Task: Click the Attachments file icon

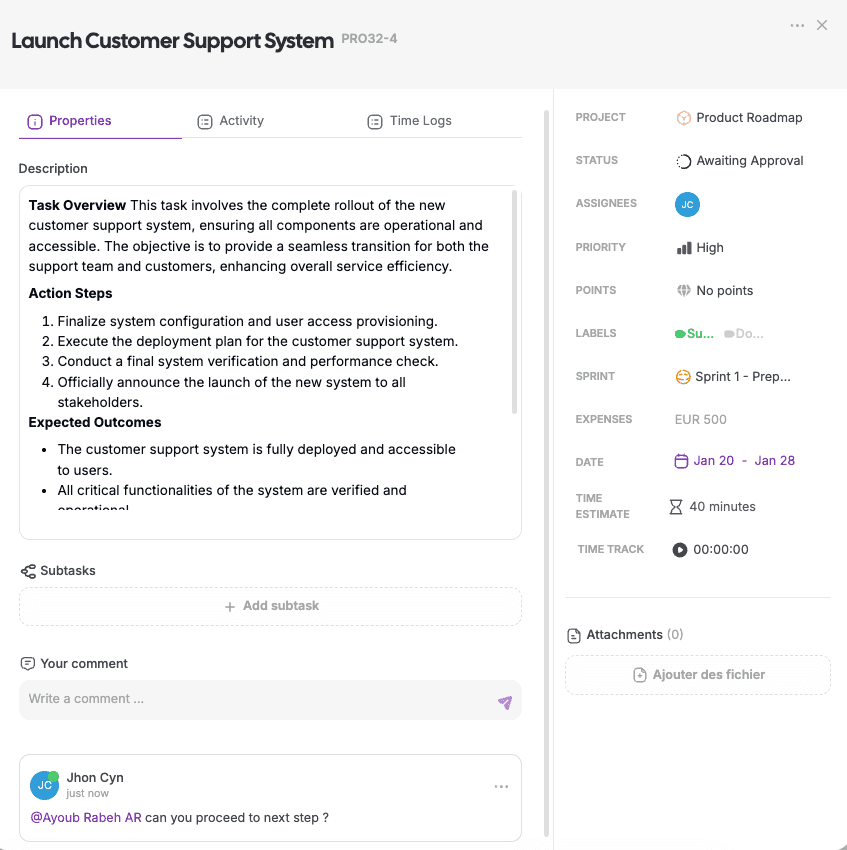Action: click(573, 635)
